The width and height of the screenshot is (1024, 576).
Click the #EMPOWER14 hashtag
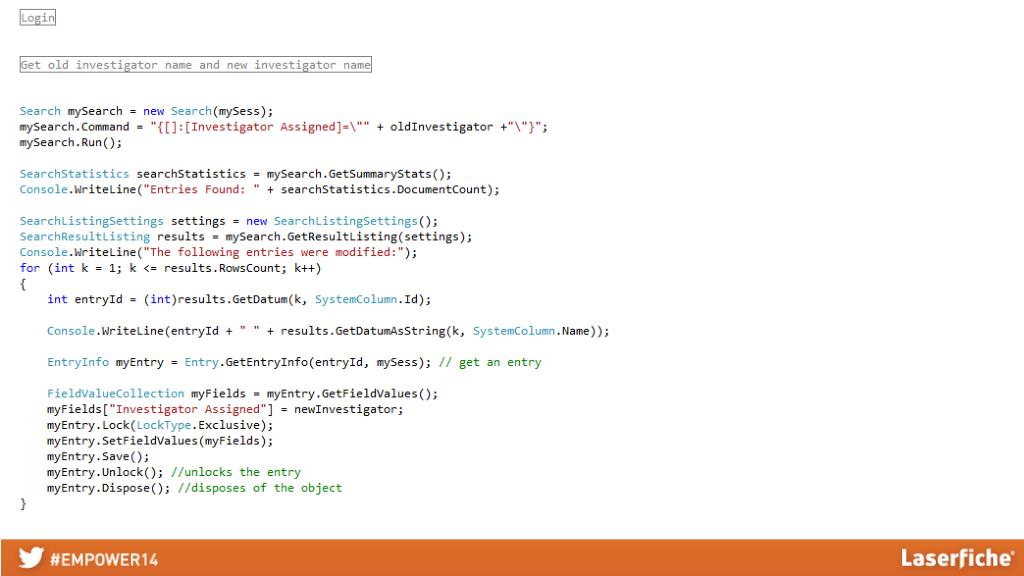click(x=104, y=560)
